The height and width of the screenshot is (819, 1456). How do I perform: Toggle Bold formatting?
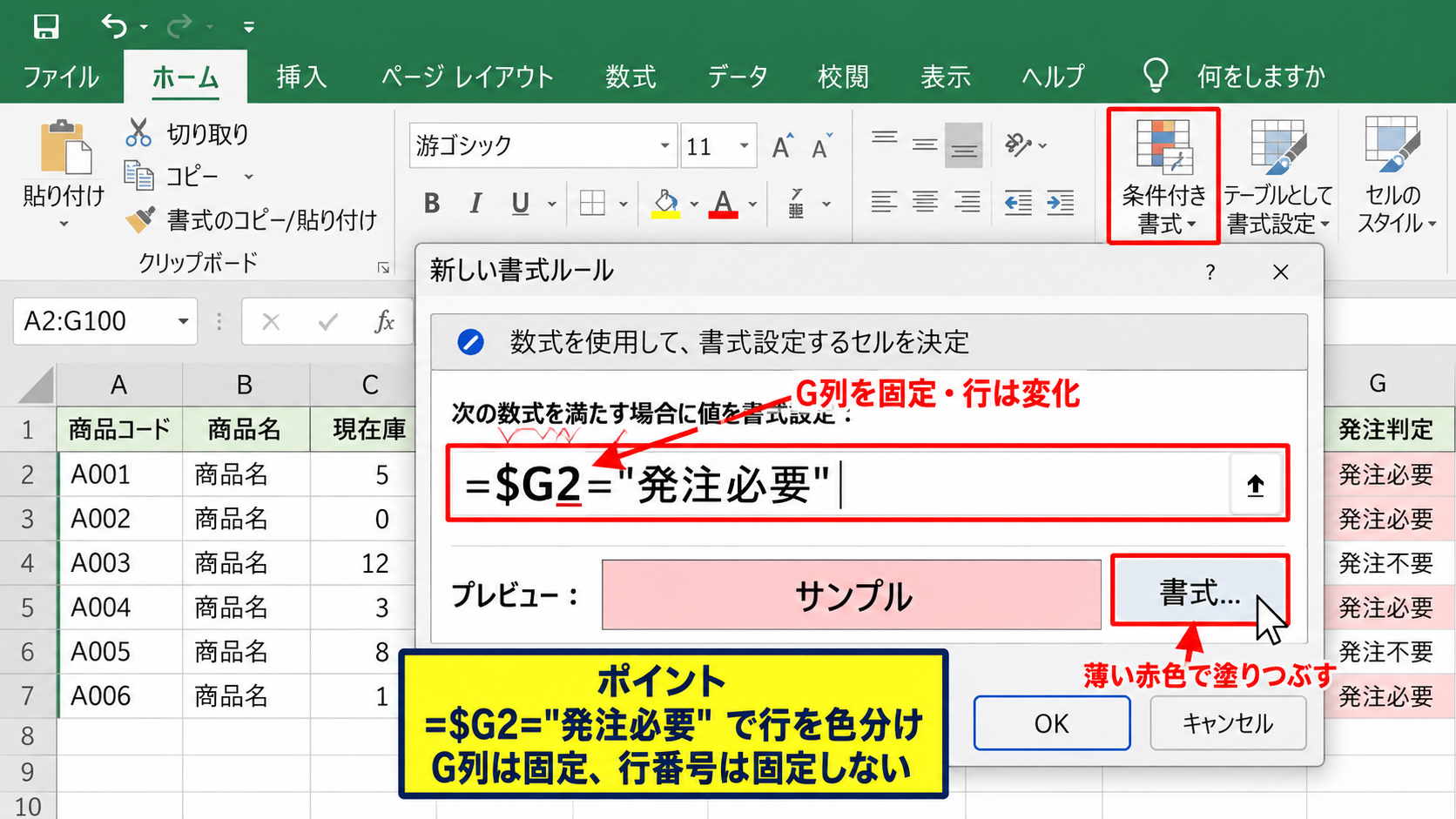pyautogui.click(x=431, y=204)
